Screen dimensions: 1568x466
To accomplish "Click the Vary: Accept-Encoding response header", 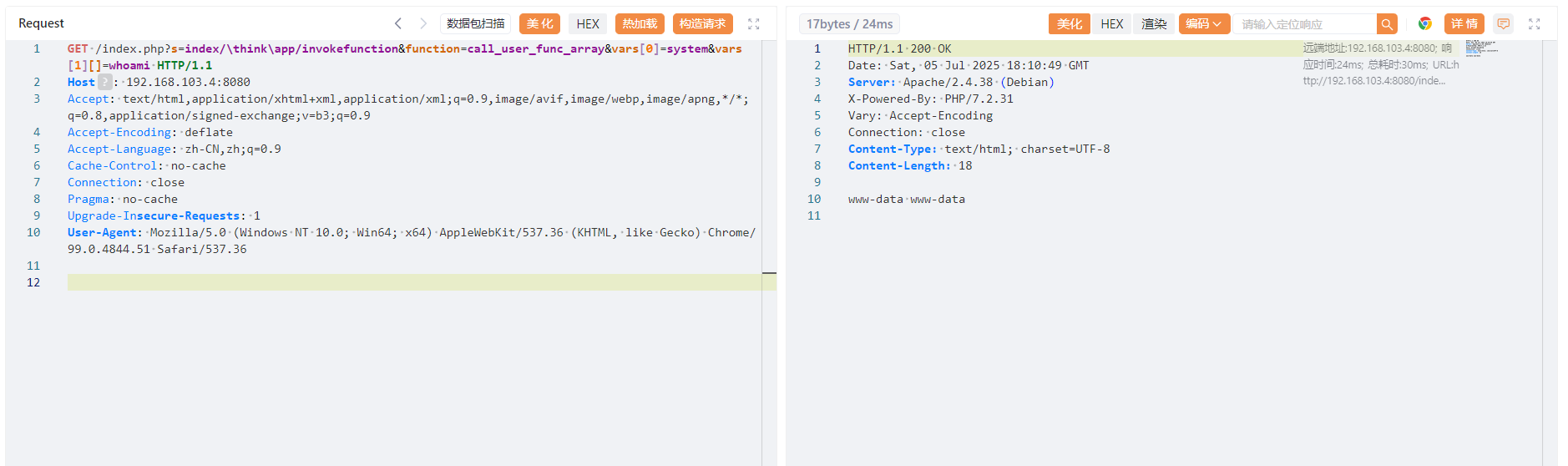I will coord(920,115).
